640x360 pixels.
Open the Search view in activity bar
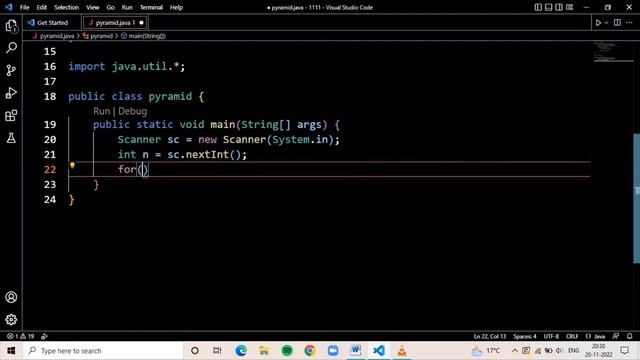tap(11, 48)
